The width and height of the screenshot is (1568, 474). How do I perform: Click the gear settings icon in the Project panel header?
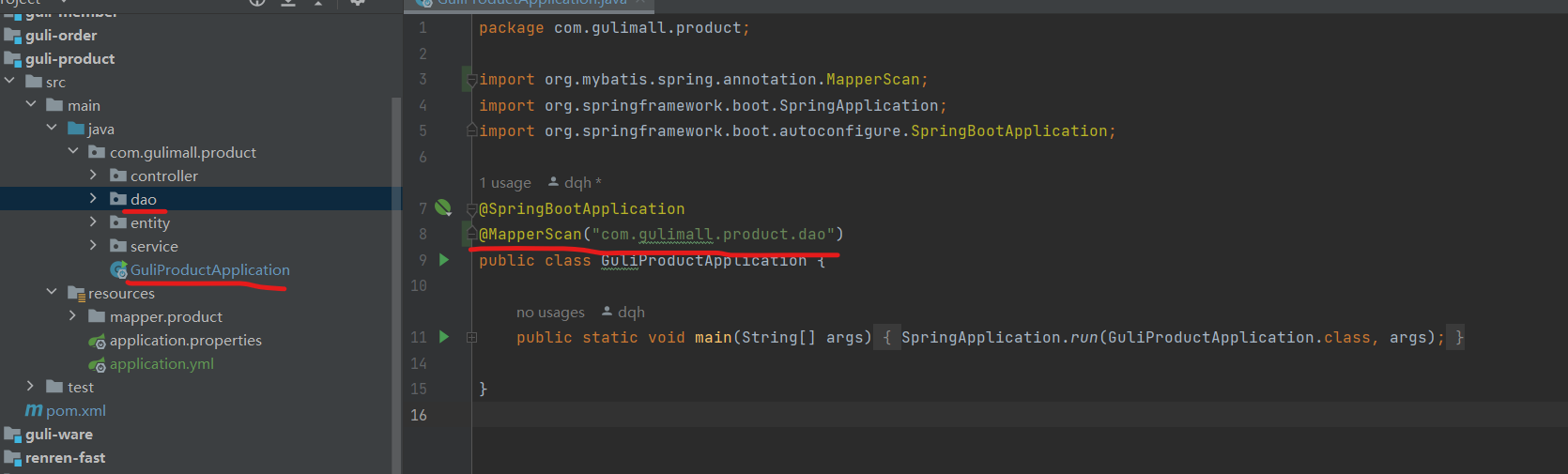pyautogui.click(x=357, y=4)
